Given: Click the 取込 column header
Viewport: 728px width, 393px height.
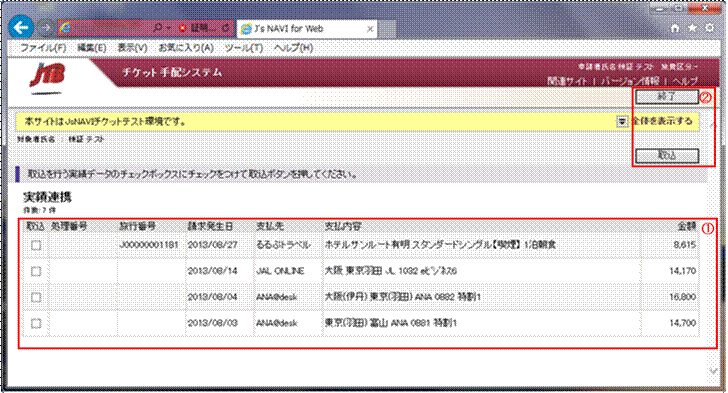Looking at the screenshot, I should [x=35, y=226].
